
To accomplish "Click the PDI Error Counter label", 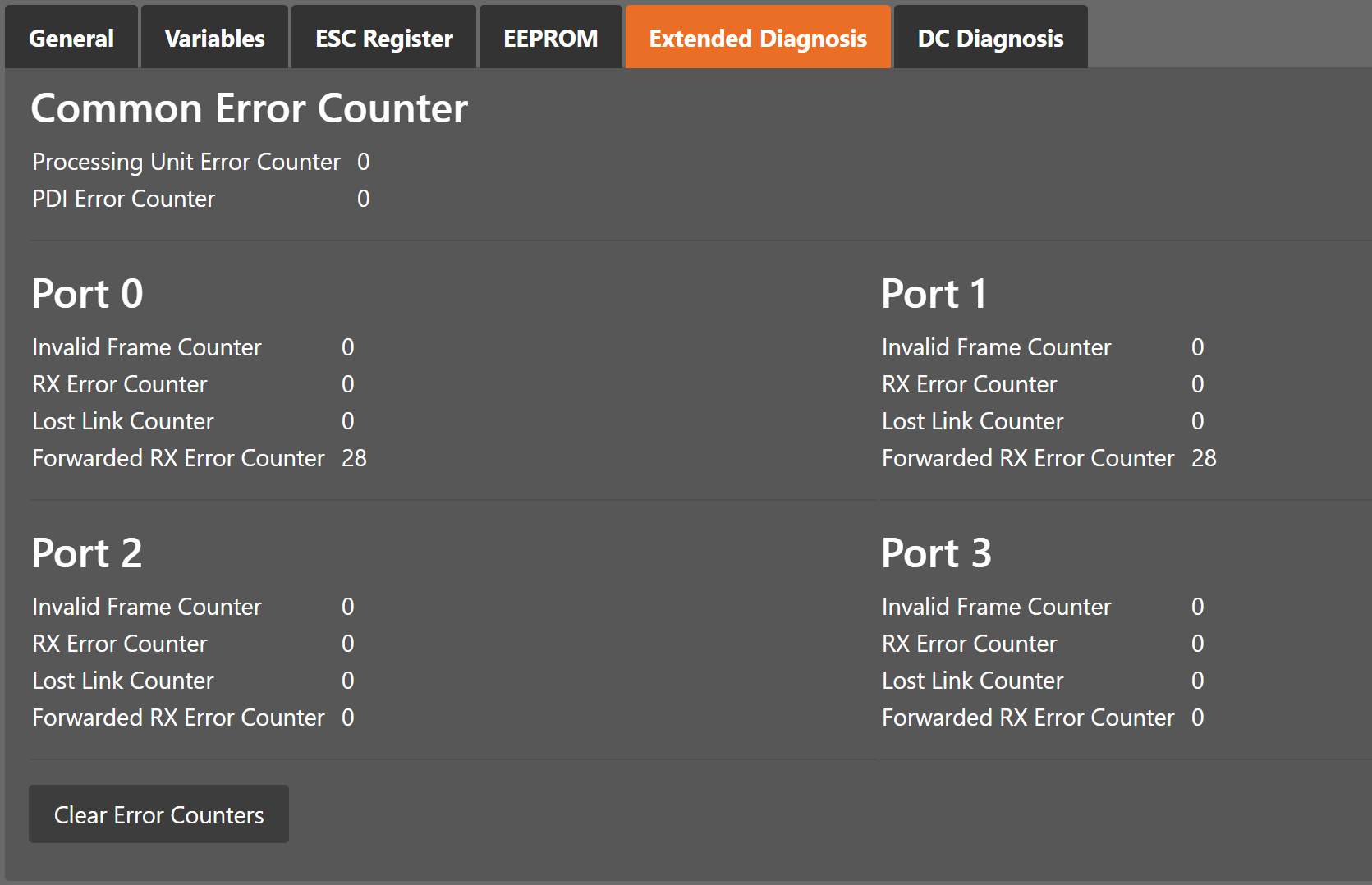I will pyautogui.click(x=123, y=199).
